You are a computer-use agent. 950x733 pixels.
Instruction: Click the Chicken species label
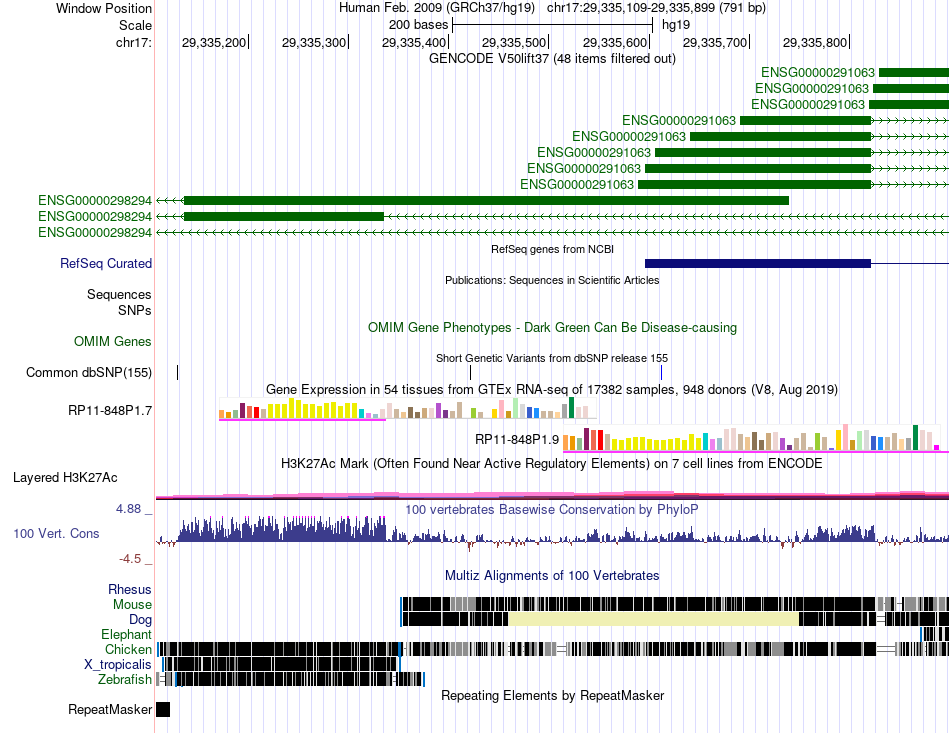tap(128, 649)
